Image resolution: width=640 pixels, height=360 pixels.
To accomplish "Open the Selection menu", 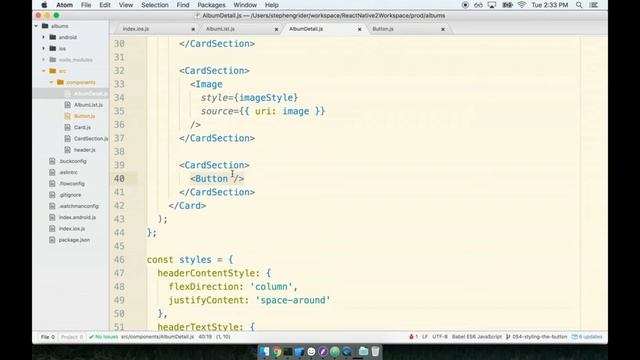I will point(155,5).
